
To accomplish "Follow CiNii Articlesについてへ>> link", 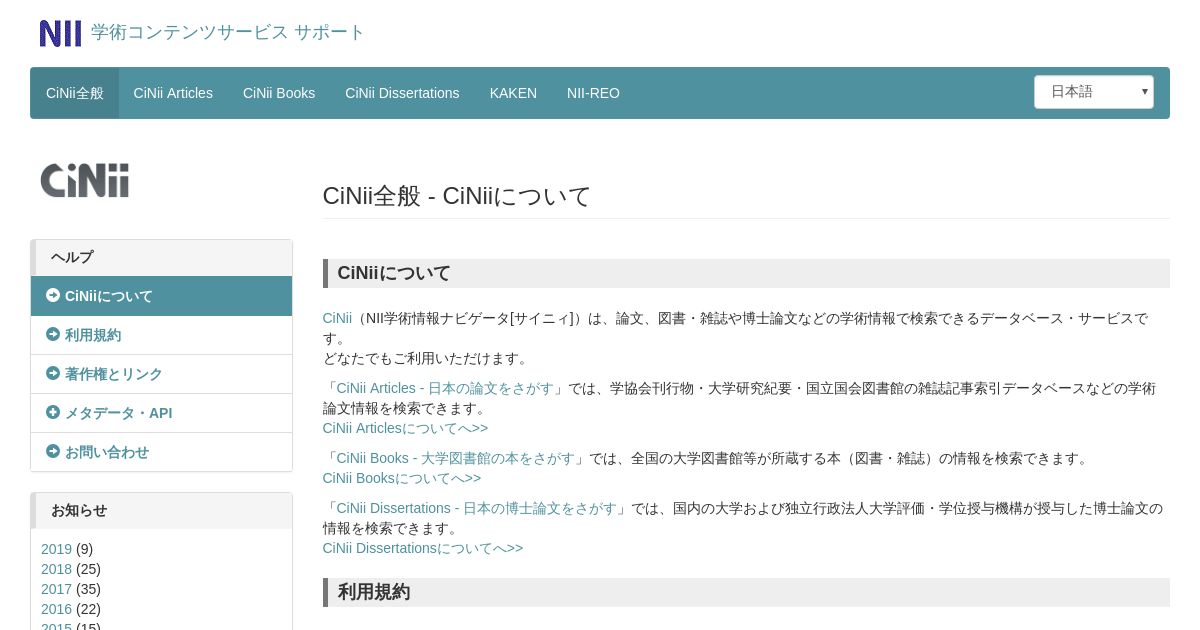I will (405, 428).
